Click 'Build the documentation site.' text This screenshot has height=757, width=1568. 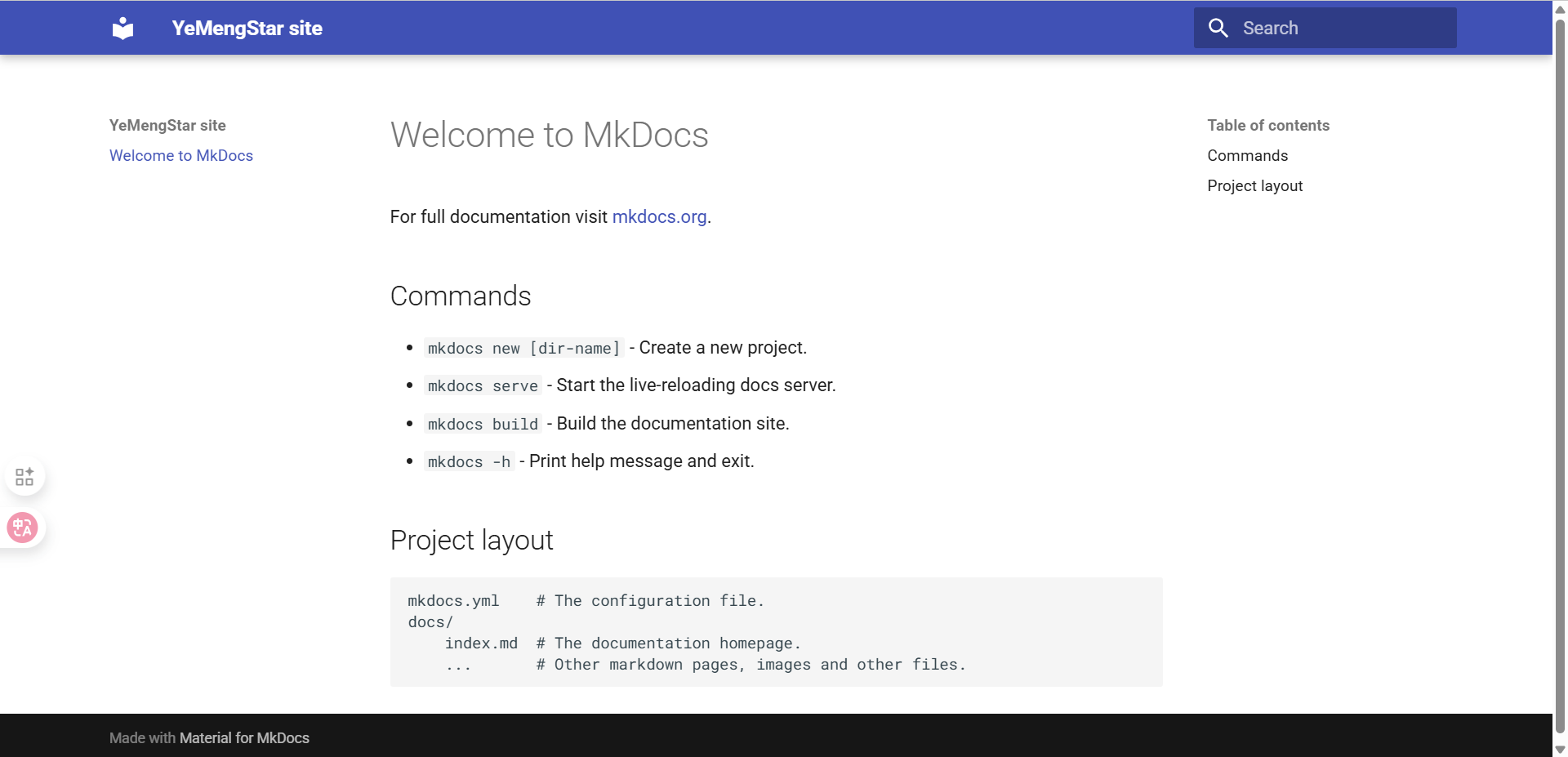pos(673,424)
